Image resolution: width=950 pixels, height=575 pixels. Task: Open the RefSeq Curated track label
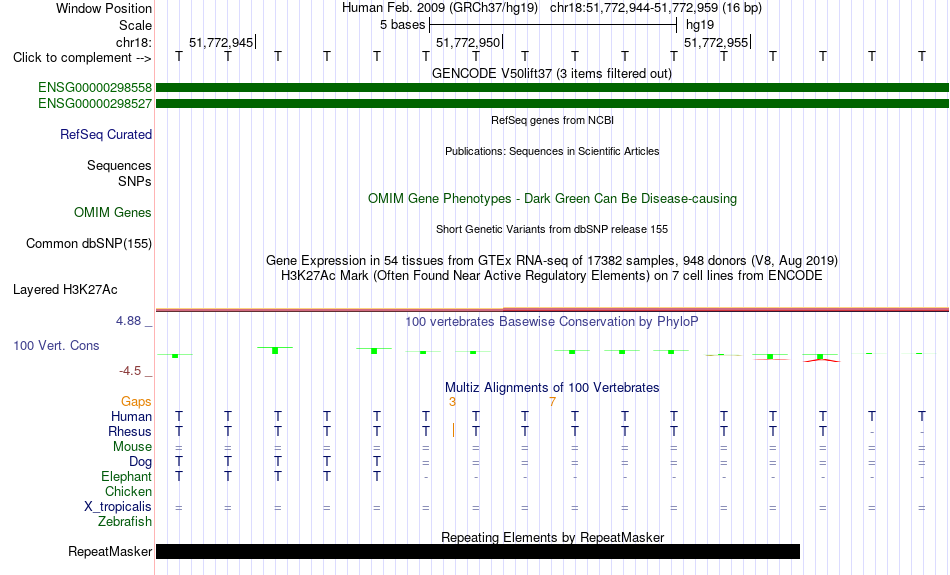click(106, 135)
